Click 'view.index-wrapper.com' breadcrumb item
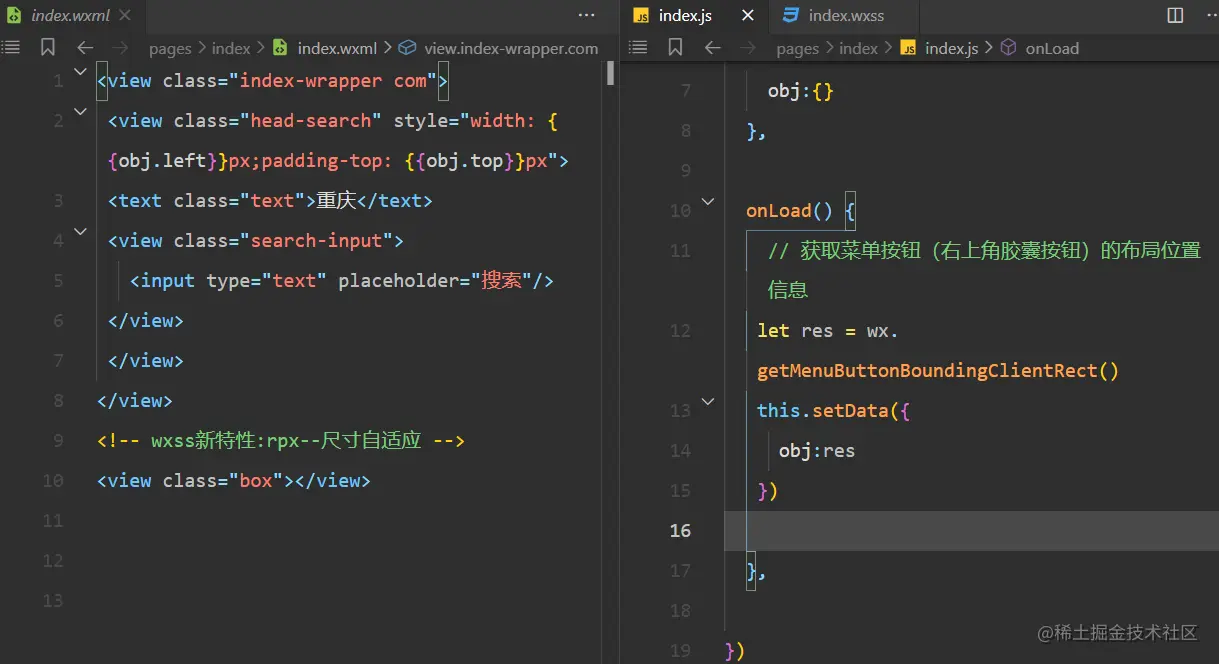Viewport: 1219px width, 664px height. 511,48
